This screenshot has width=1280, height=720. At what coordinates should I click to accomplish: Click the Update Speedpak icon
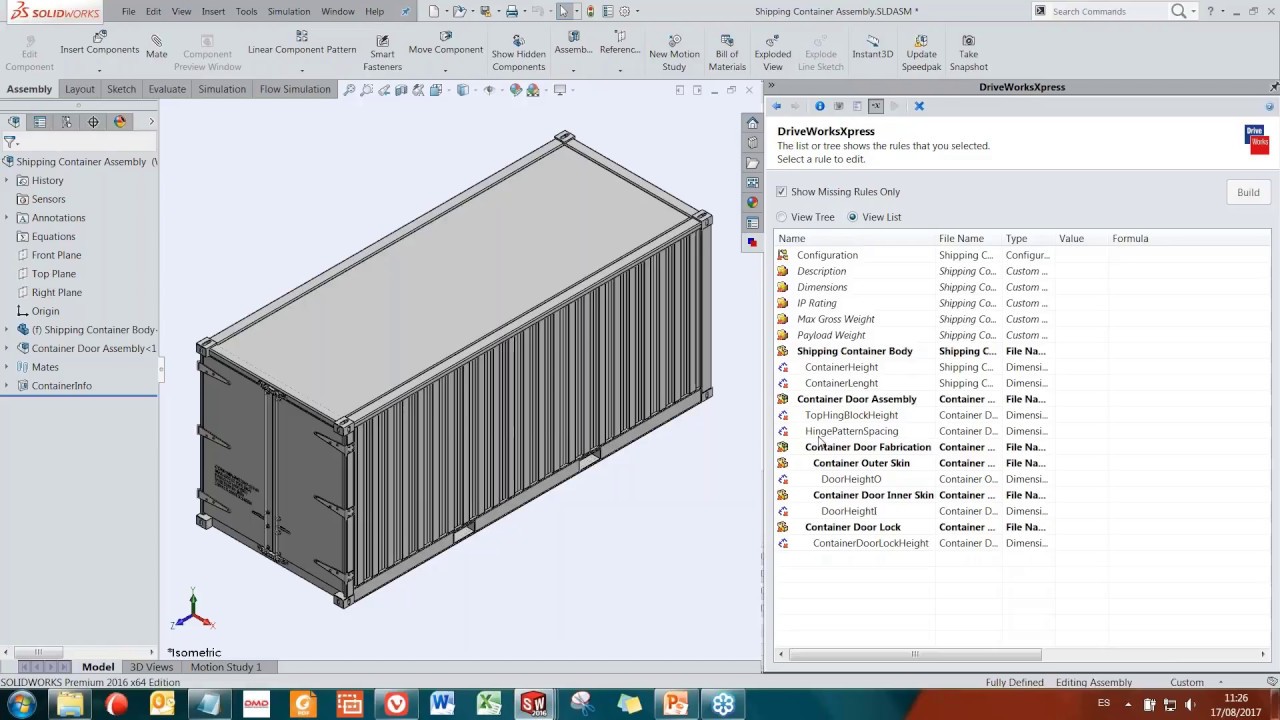point(921,41)
